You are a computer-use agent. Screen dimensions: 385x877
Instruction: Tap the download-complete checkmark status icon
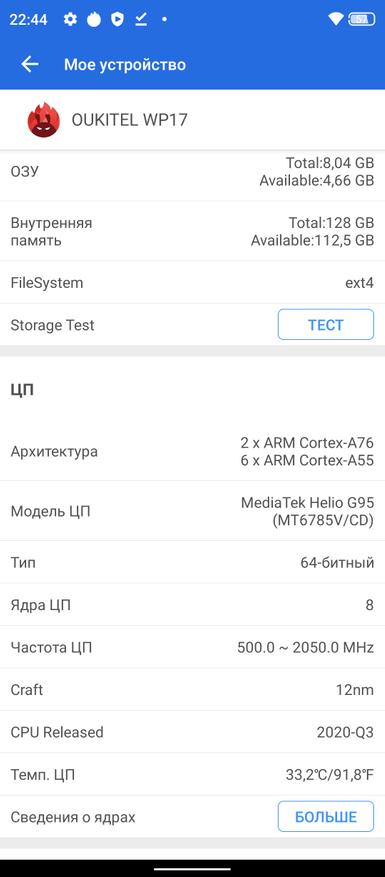(141, 20)
